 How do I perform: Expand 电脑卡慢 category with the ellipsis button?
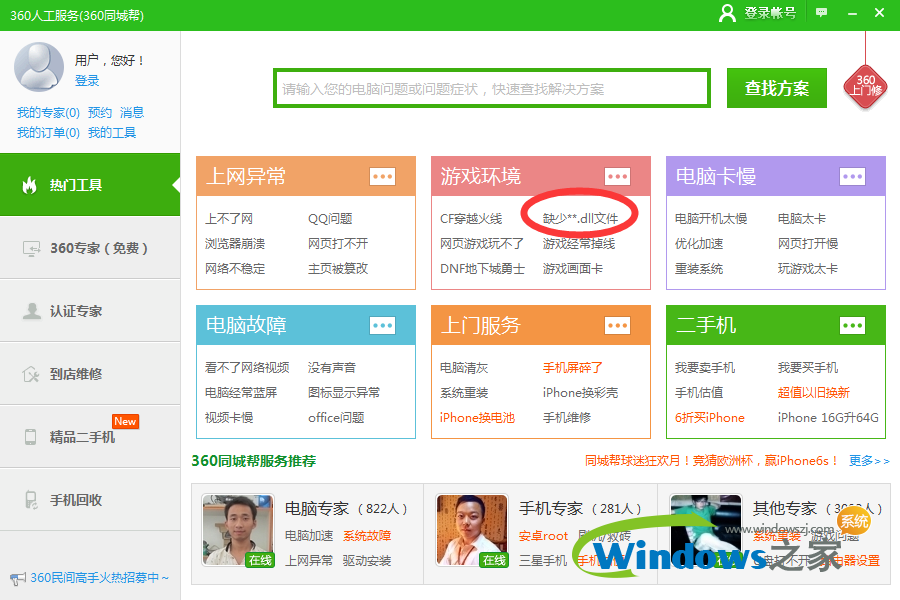852,177
